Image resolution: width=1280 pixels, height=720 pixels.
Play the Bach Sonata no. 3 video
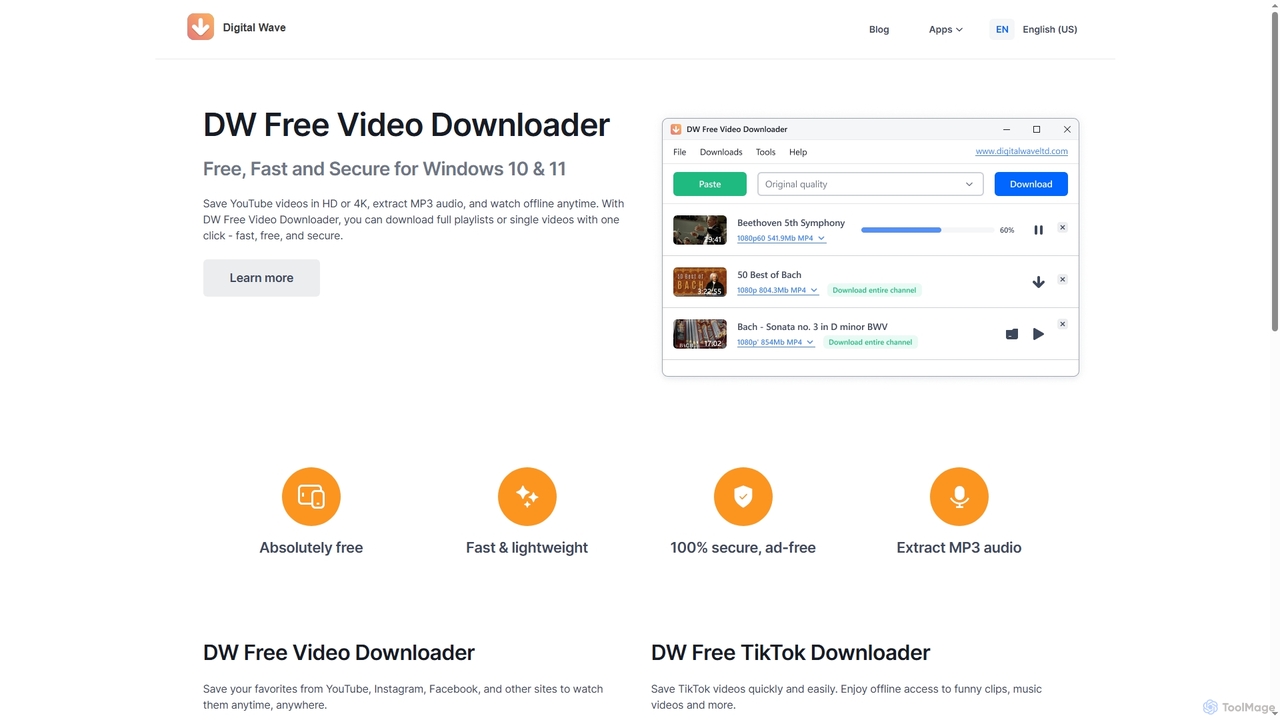coord(1038,334)
